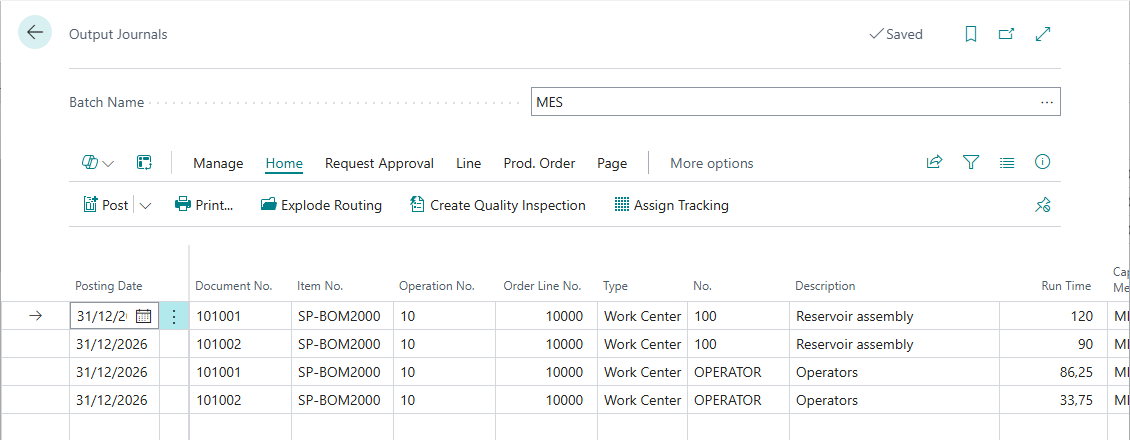Open page in new window icon
The height and width of the screenshot is (440, 1130).
click(1006, 34)
